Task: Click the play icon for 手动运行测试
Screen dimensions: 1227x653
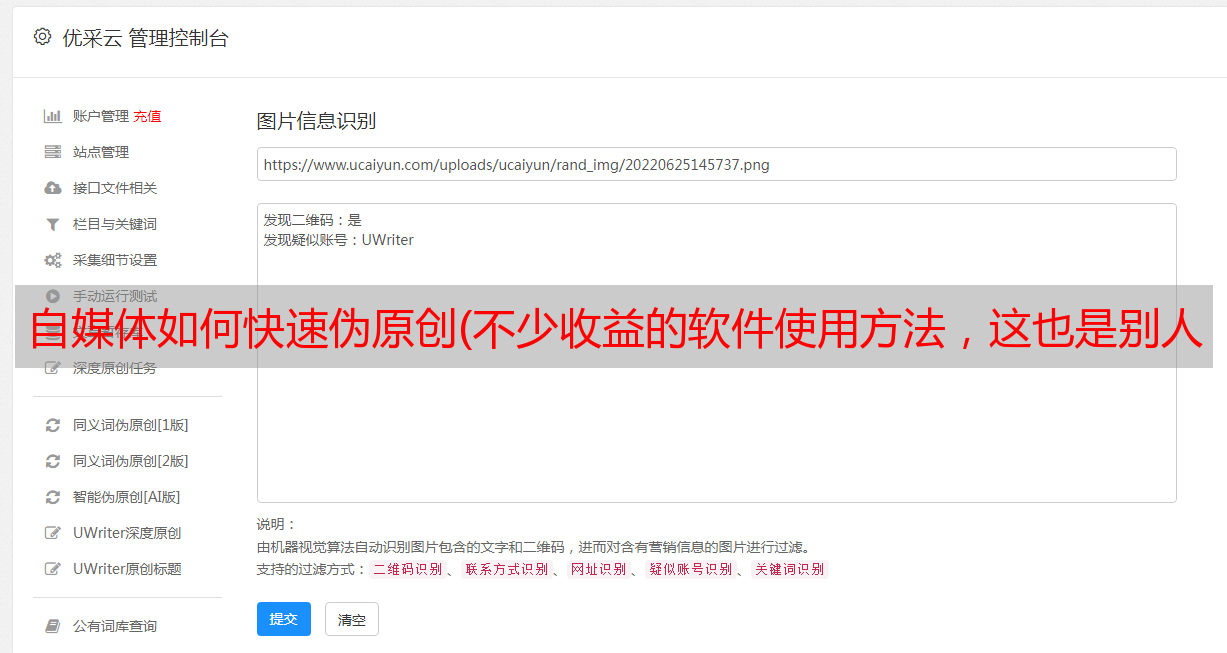Action: tap(53, 296)
